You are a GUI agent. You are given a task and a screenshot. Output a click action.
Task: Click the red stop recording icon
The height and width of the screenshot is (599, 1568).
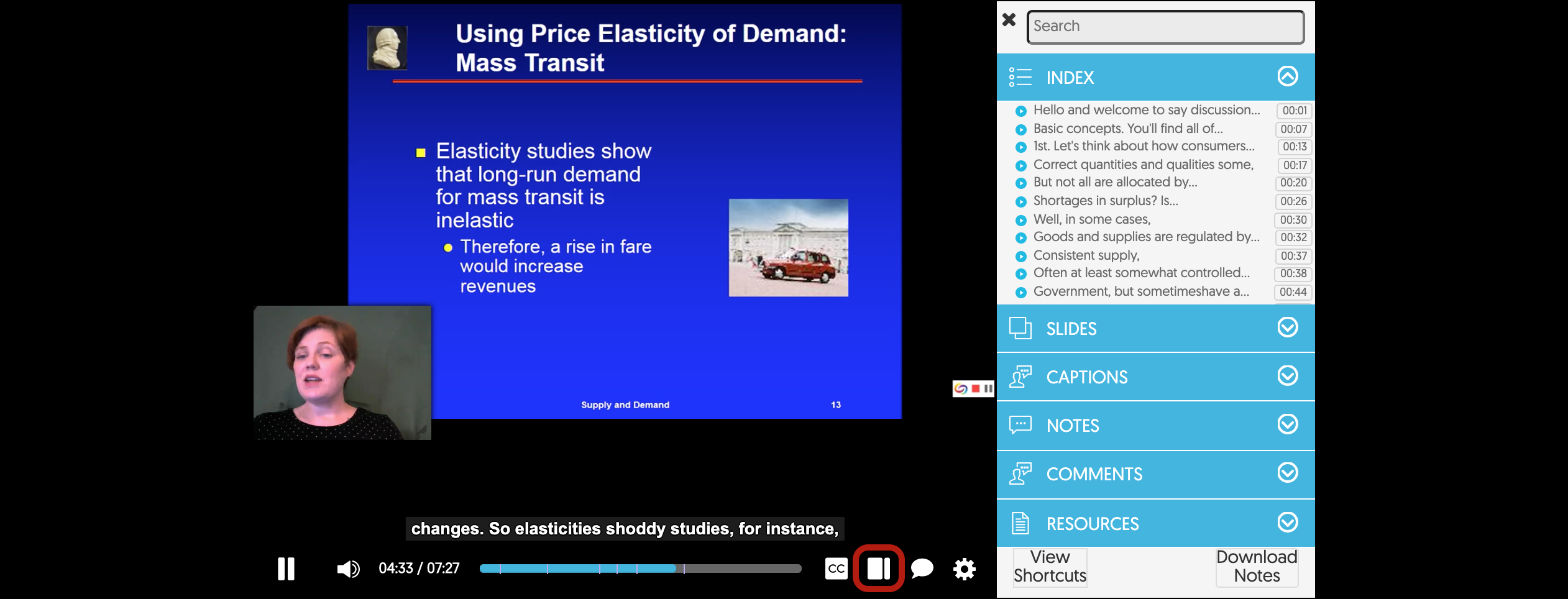(x=976, y=389)
